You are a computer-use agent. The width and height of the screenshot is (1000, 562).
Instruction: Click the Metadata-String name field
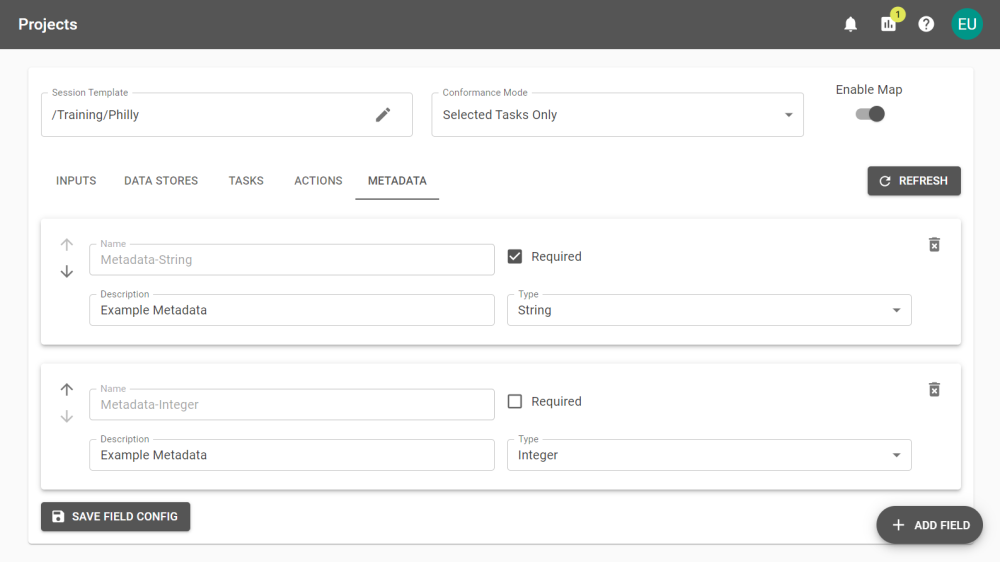[291, 260]
